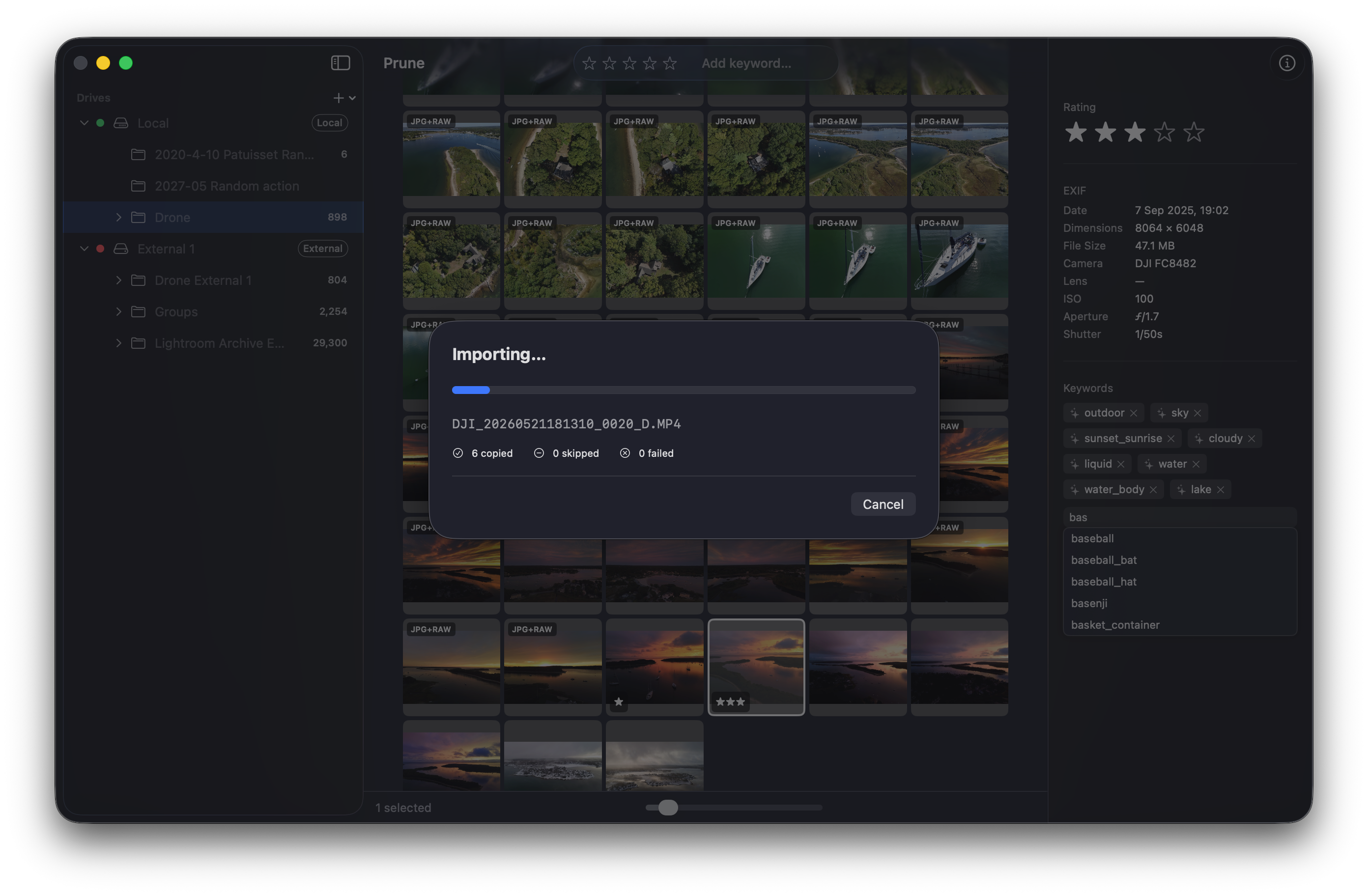Set fifth star in Rating panel
Screen dimensions: 1368x896
(x=1194, y=132)
